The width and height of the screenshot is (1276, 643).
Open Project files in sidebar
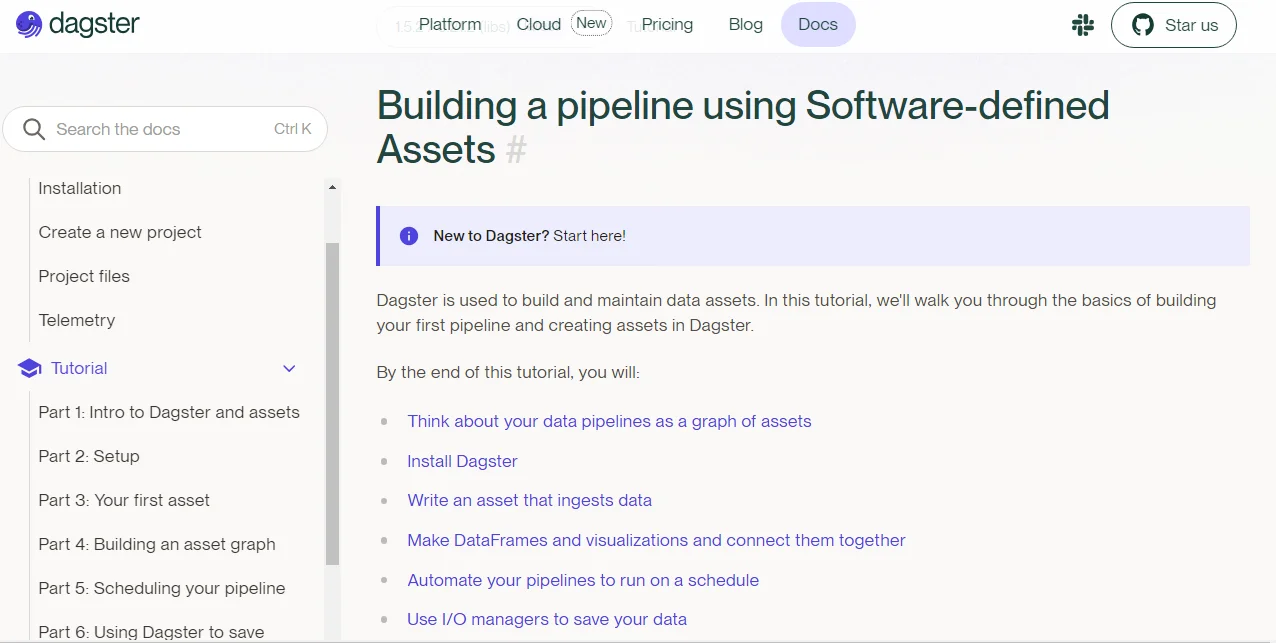pyautogui.click(x=84, y=276)
